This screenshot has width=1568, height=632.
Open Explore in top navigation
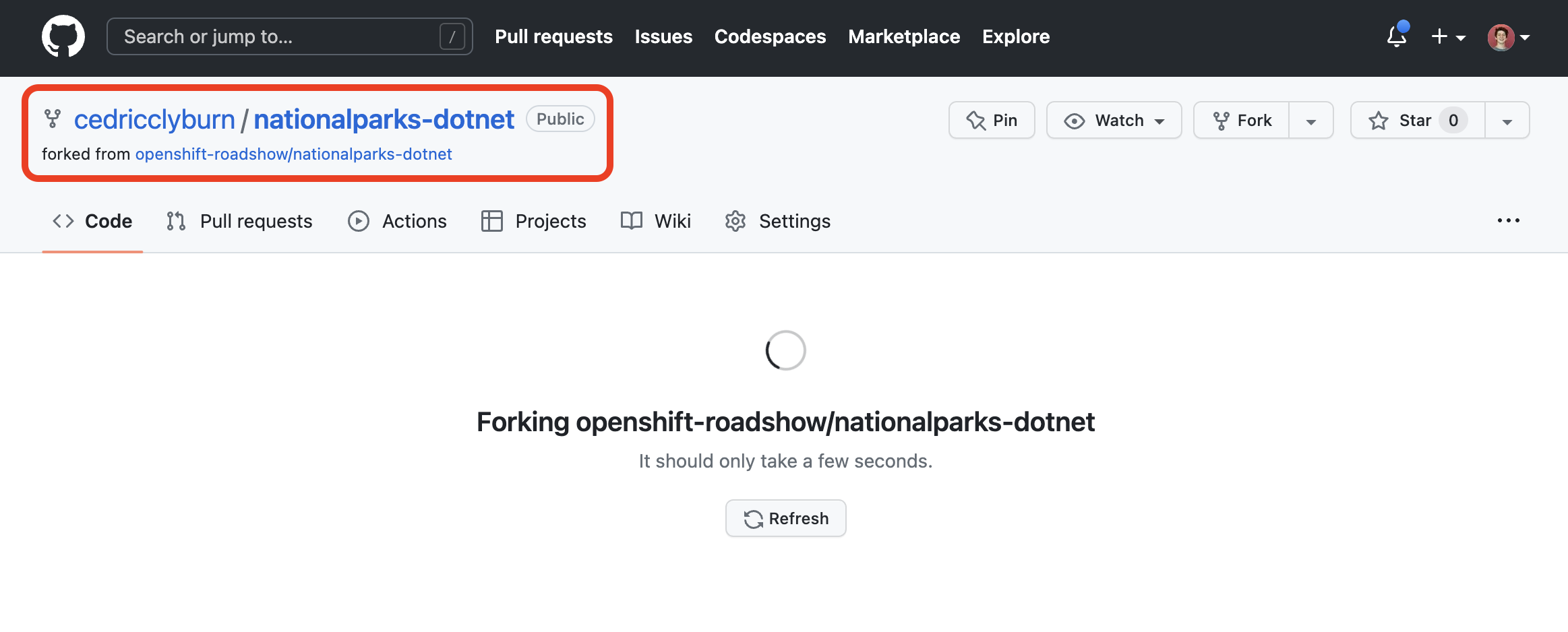click(1016, 36)
